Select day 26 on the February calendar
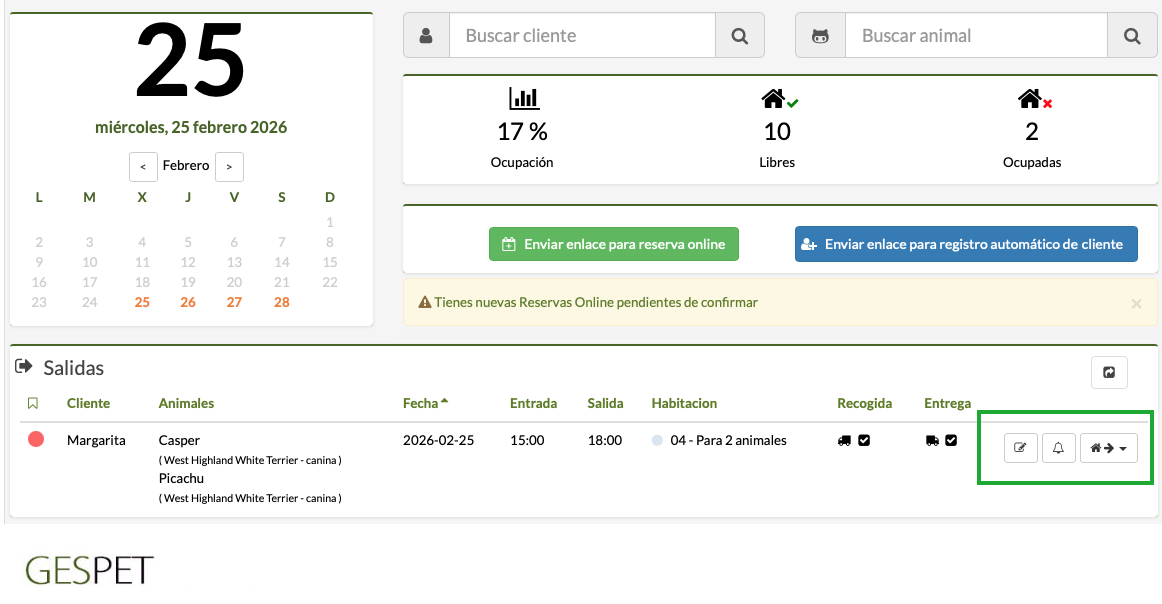1162x604 pixels. (188, 302)
